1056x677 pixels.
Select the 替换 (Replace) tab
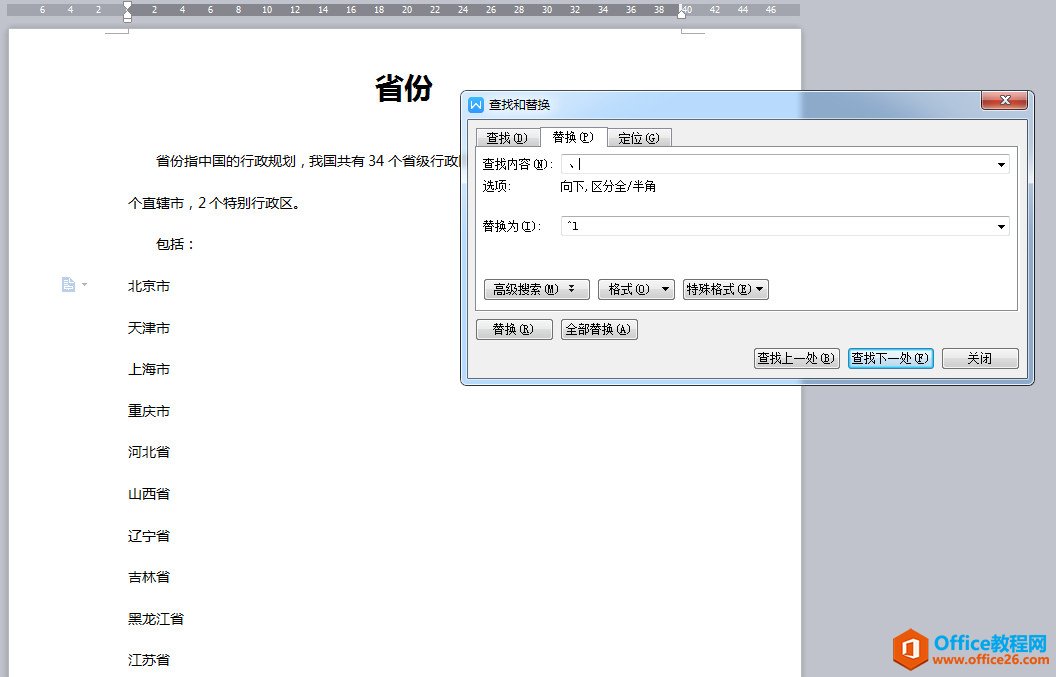[x=571, y=137]
